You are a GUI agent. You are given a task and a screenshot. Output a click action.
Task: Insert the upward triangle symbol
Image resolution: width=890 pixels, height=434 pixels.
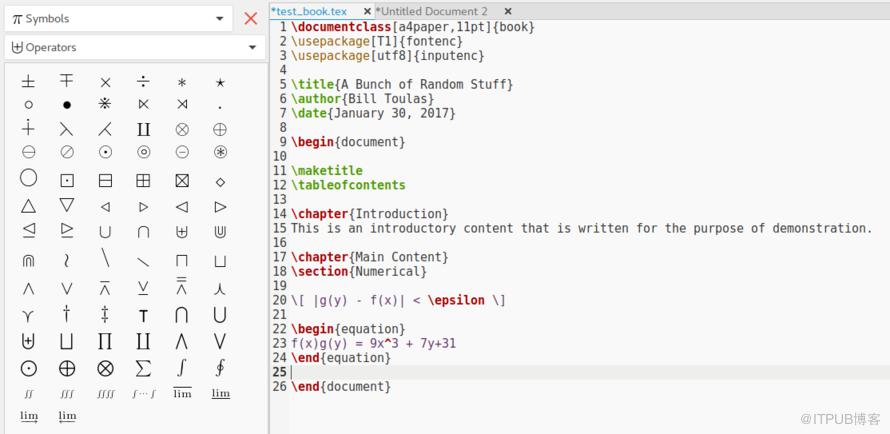tap(28, 205)
